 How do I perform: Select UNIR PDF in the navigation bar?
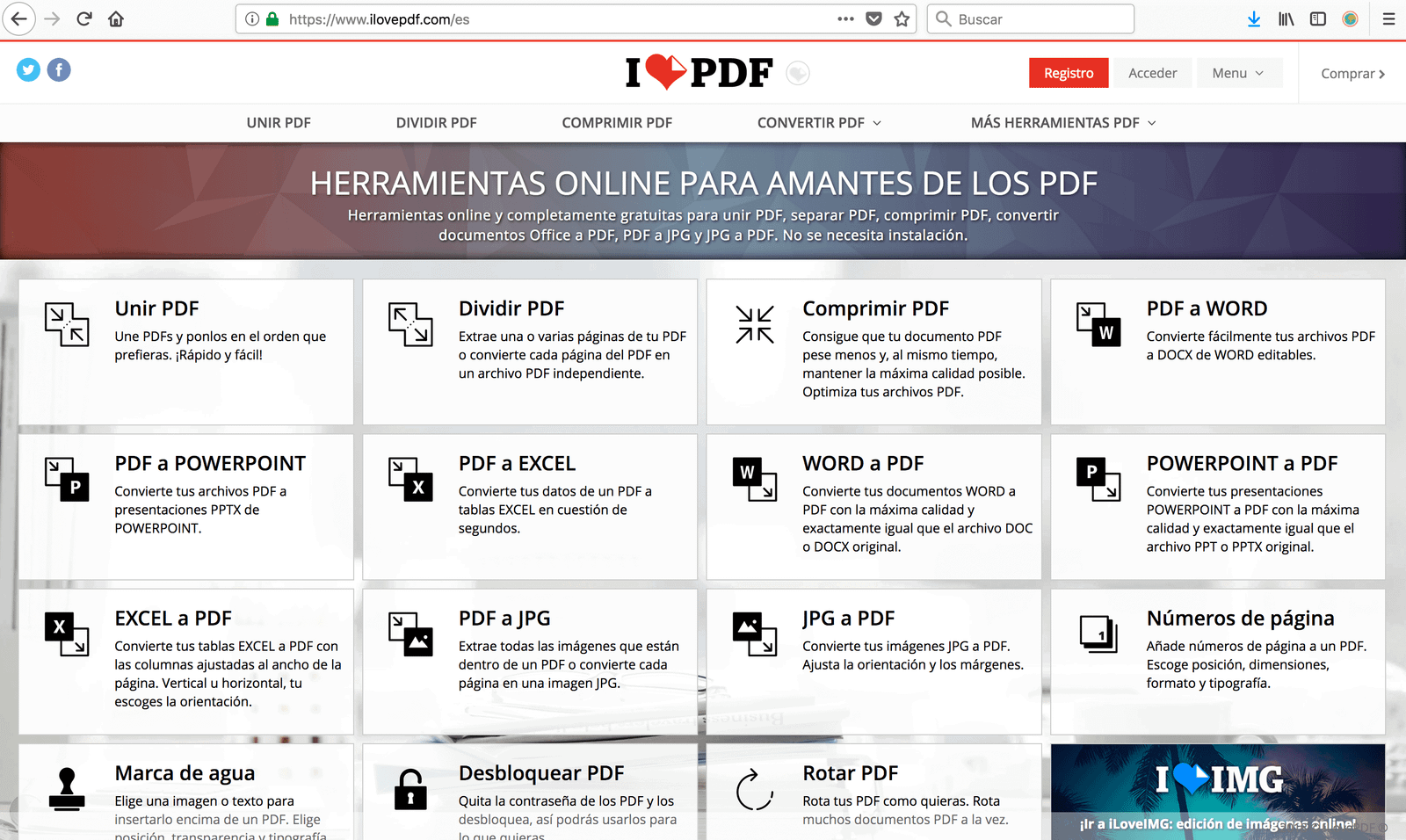pos(279,123)
